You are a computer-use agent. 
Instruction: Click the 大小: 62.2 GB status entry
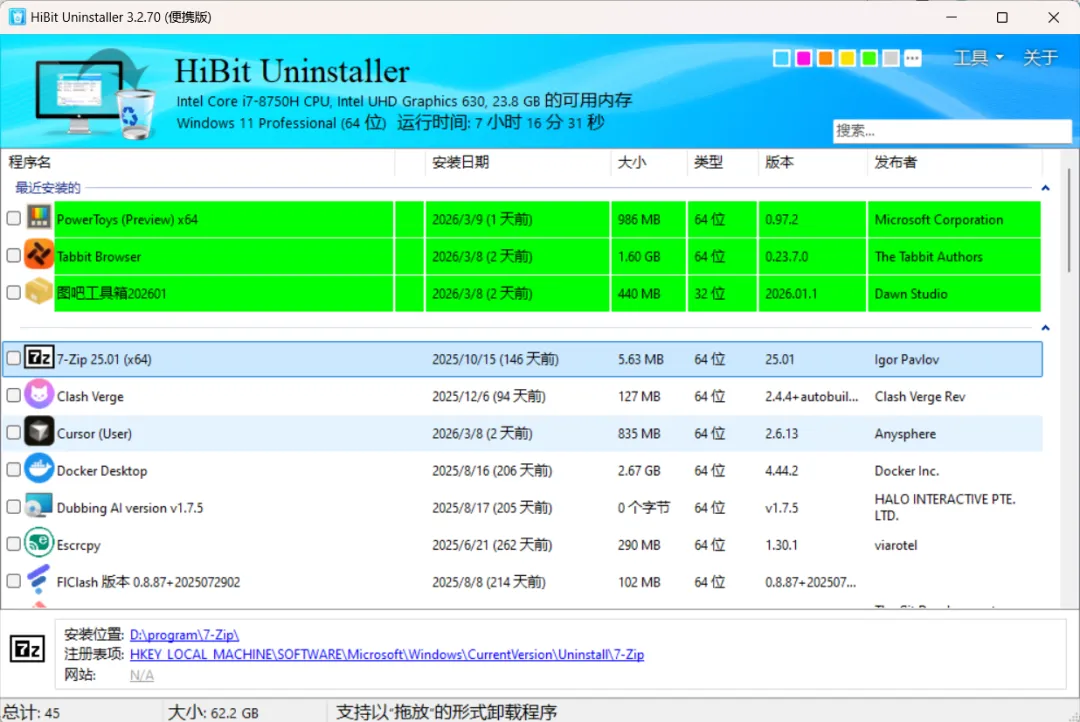click(213, 712)
